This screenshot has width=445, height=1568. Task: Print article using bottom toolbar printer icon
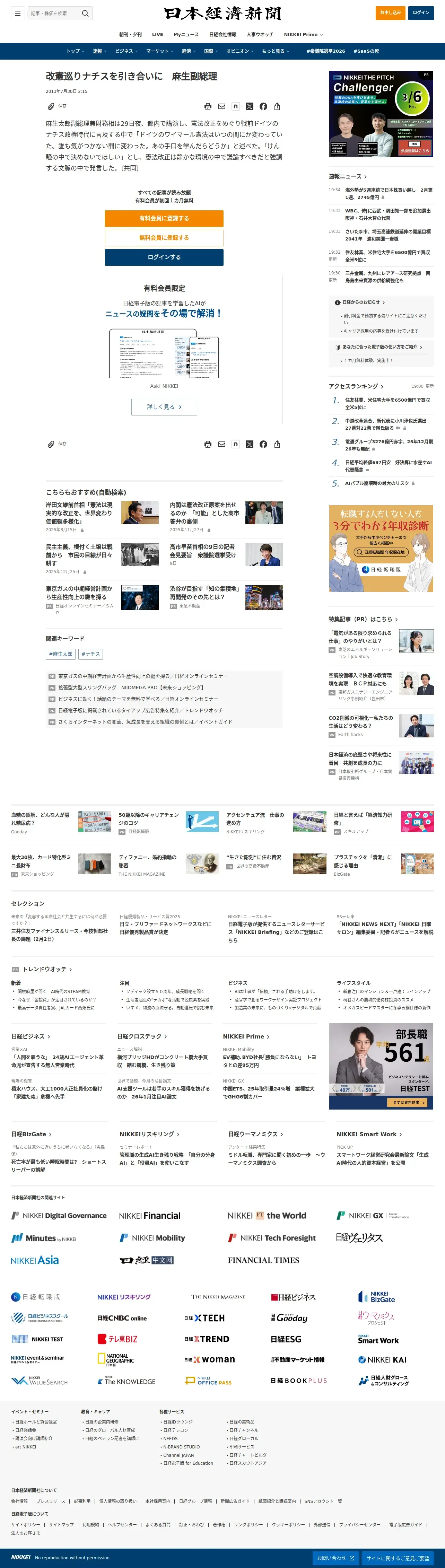[x=208, y=444]
